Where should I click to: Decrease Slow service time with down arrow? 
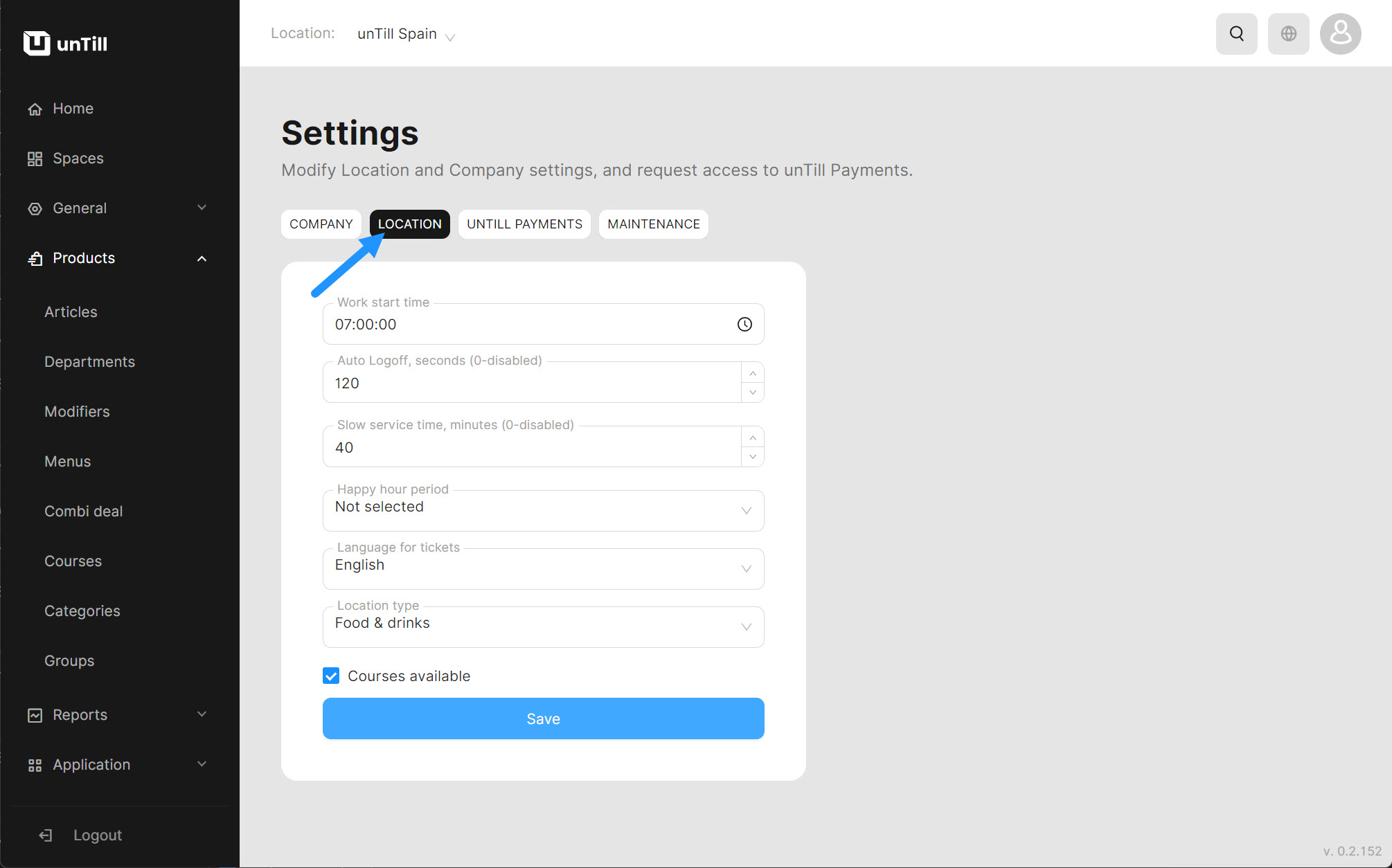[x=753, y=457]
